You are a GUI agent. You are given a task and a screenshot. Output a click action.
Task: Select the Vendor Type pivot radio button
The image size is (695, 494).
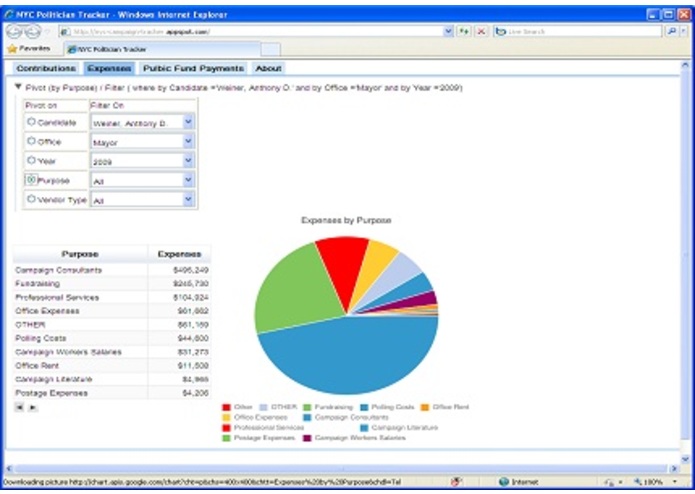(x=31, y=199)
